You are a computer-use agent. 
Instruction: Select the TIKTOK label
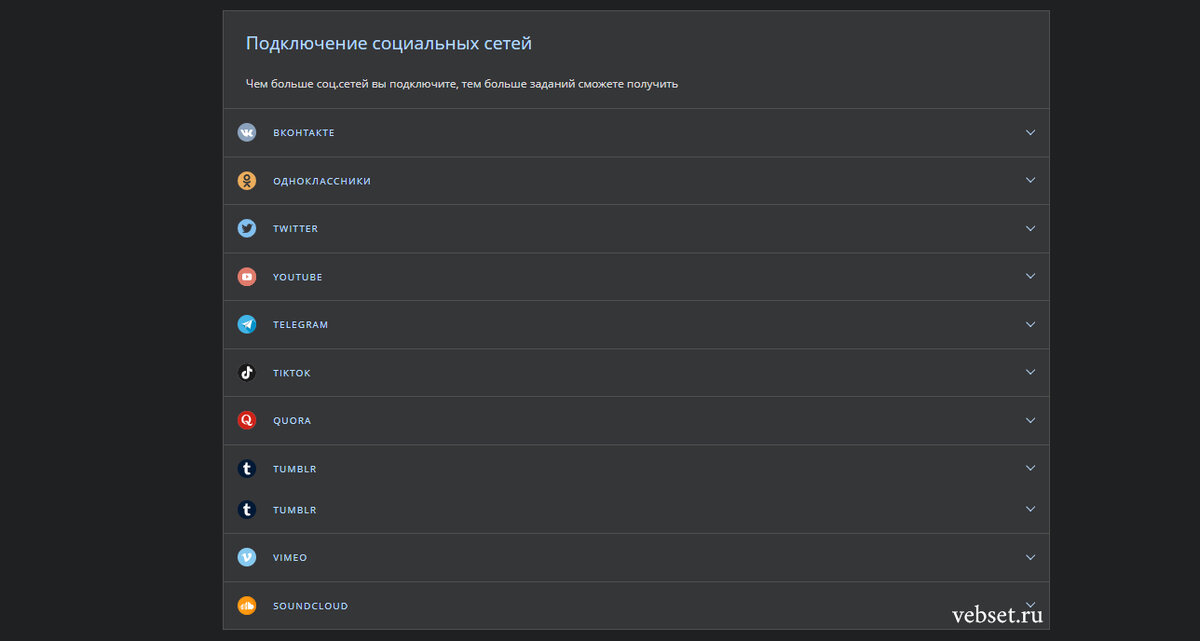point(292,373)
